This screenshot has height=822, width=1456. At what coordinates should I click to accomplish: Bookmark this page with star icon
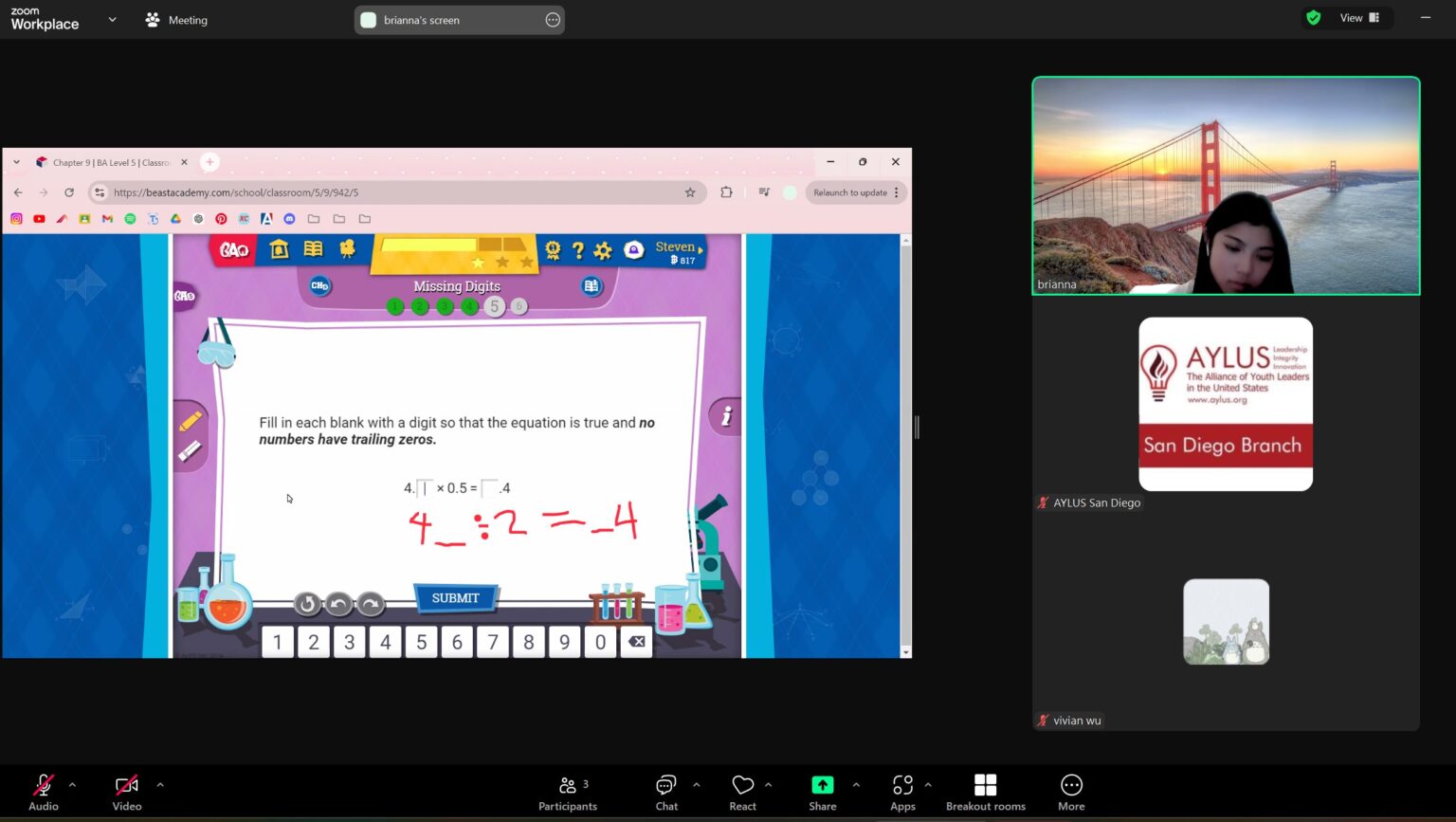[690, 192]
